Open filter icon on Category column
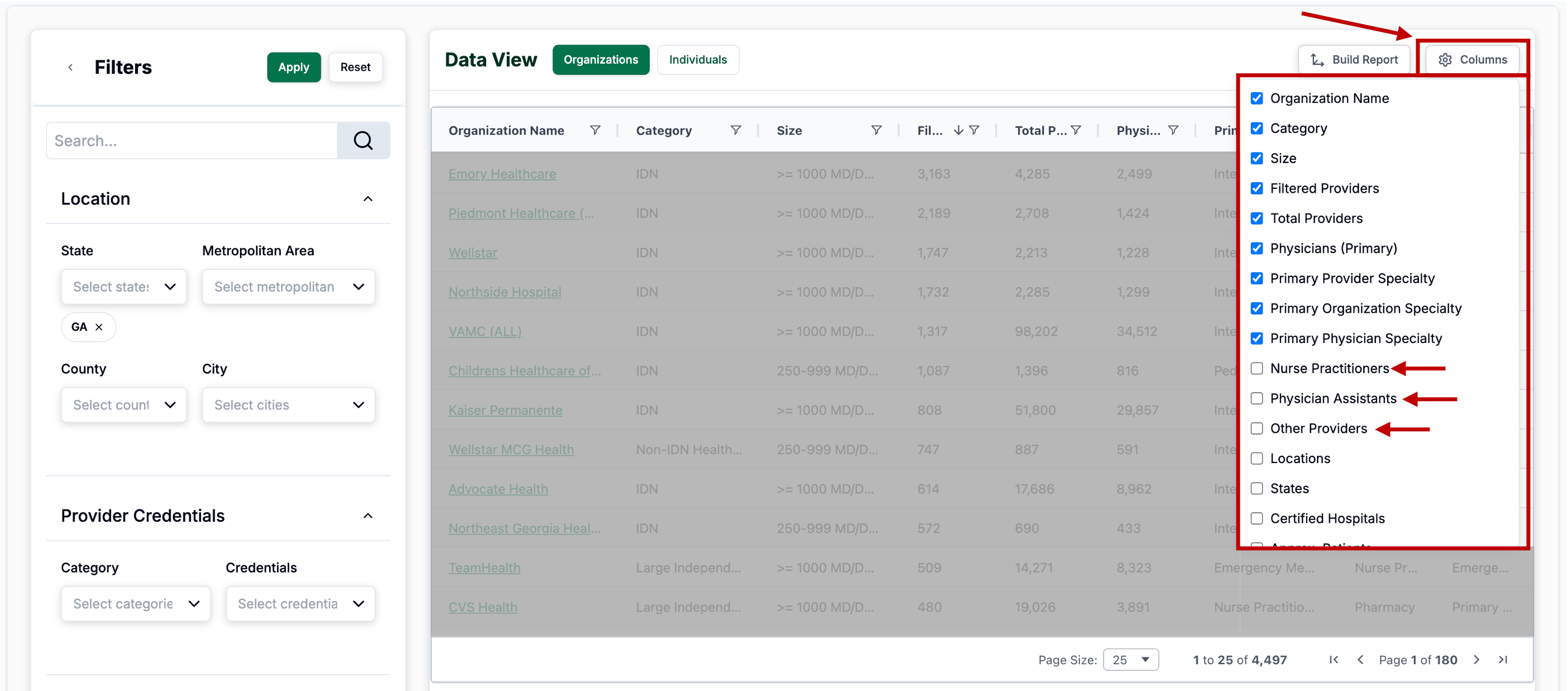 (735, 130)
